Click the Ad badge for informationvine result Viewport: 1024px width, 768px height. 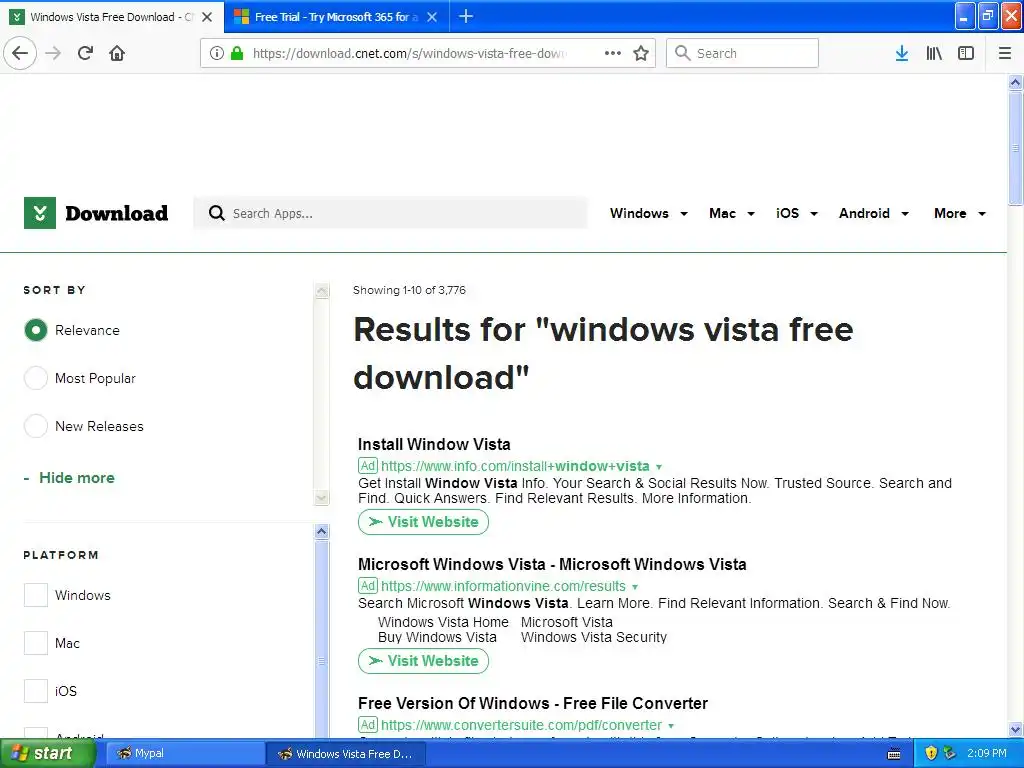[x=368, y=586]
